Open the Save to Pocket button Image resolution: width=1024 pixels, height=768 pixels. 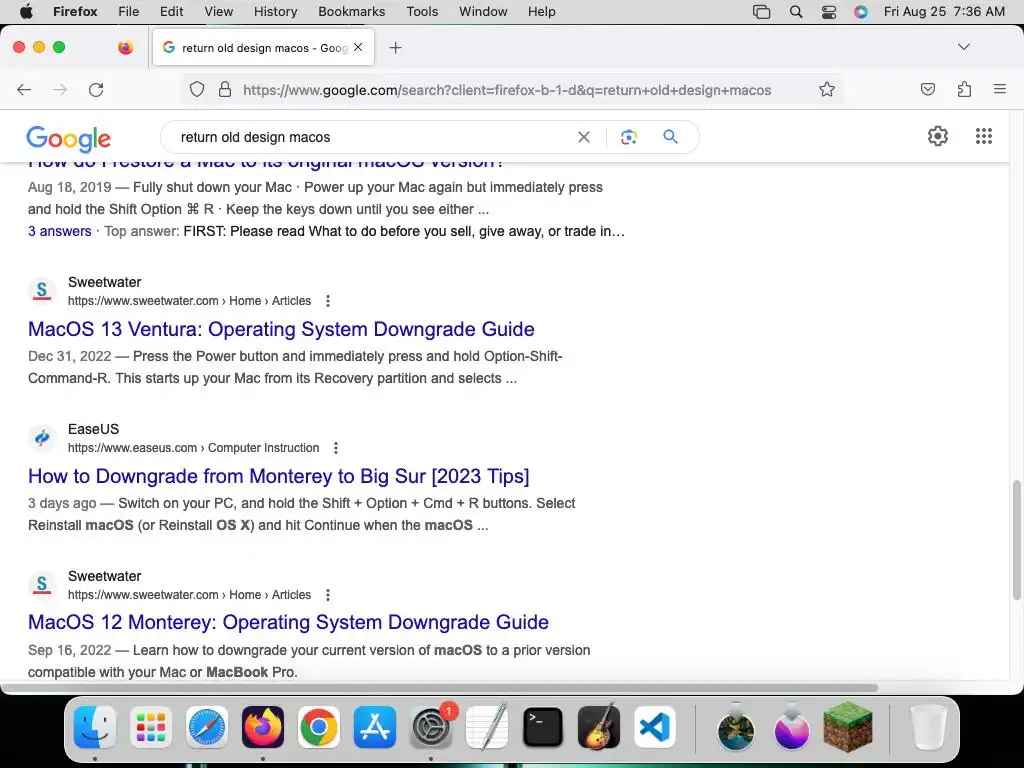[x=927, y=89]
